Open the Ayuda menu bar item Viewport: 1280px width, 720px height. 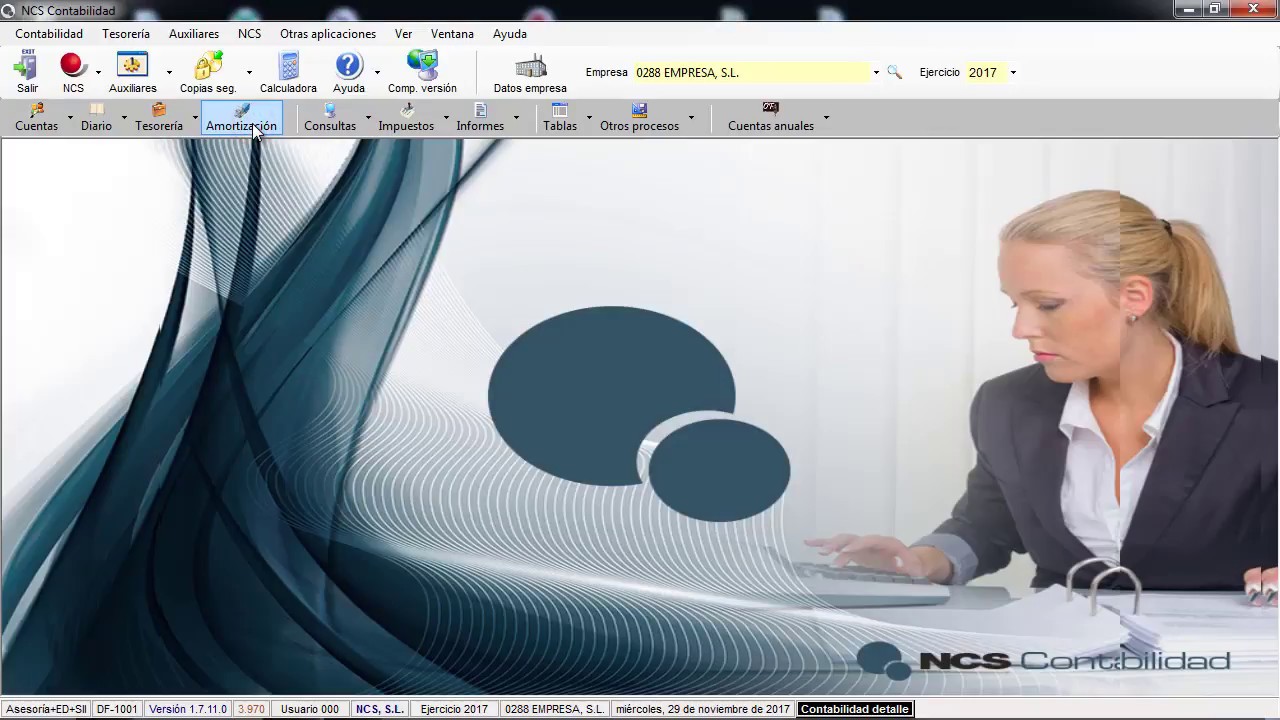[x=510, y=34]
